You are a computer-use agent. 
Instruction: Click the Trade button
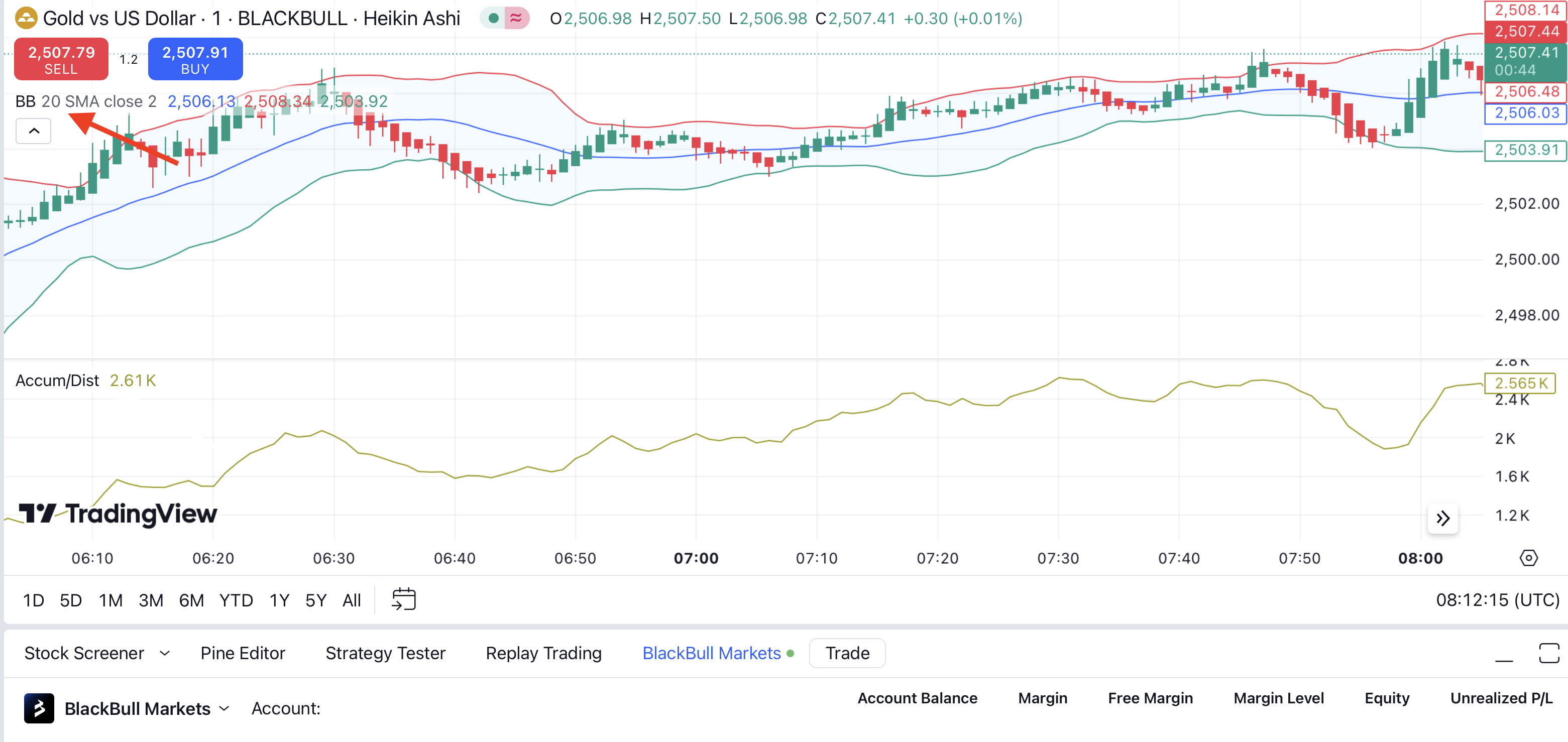847,653
